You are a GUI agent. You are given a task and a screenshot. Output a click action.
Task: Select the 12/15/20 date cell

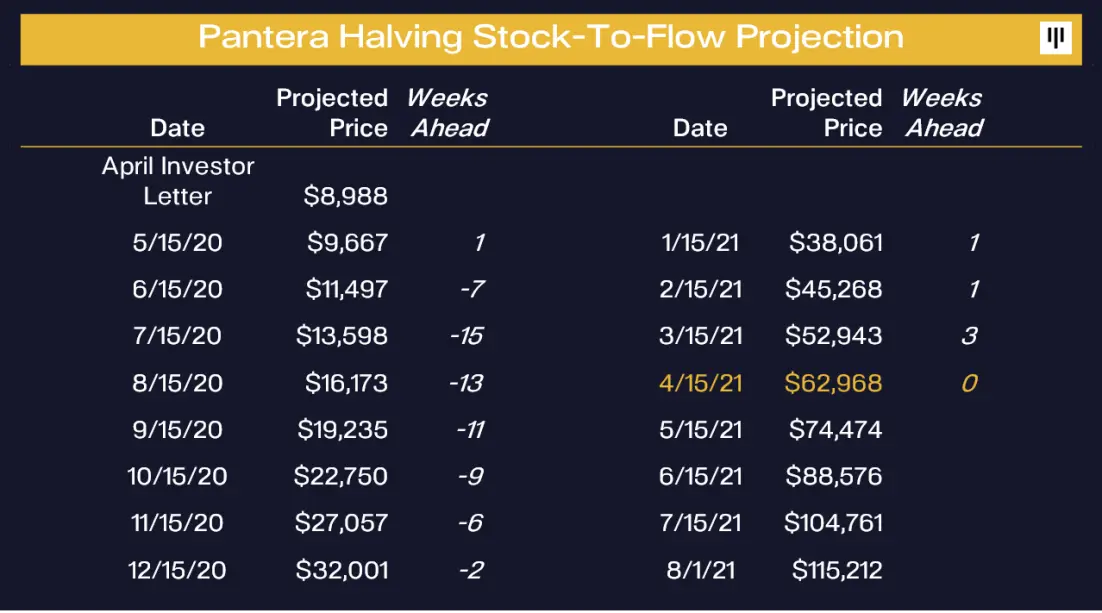pos(177,570)
